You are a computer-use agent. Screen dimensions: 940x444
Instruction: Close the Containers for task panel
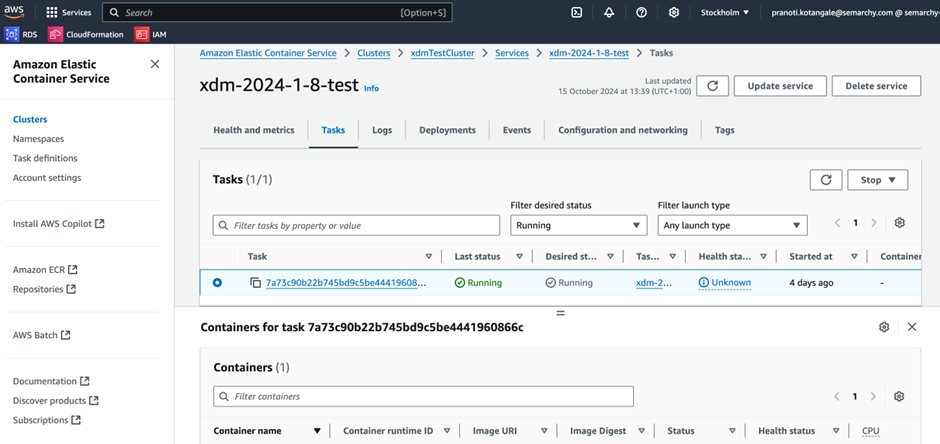click(x=912, y=327)
